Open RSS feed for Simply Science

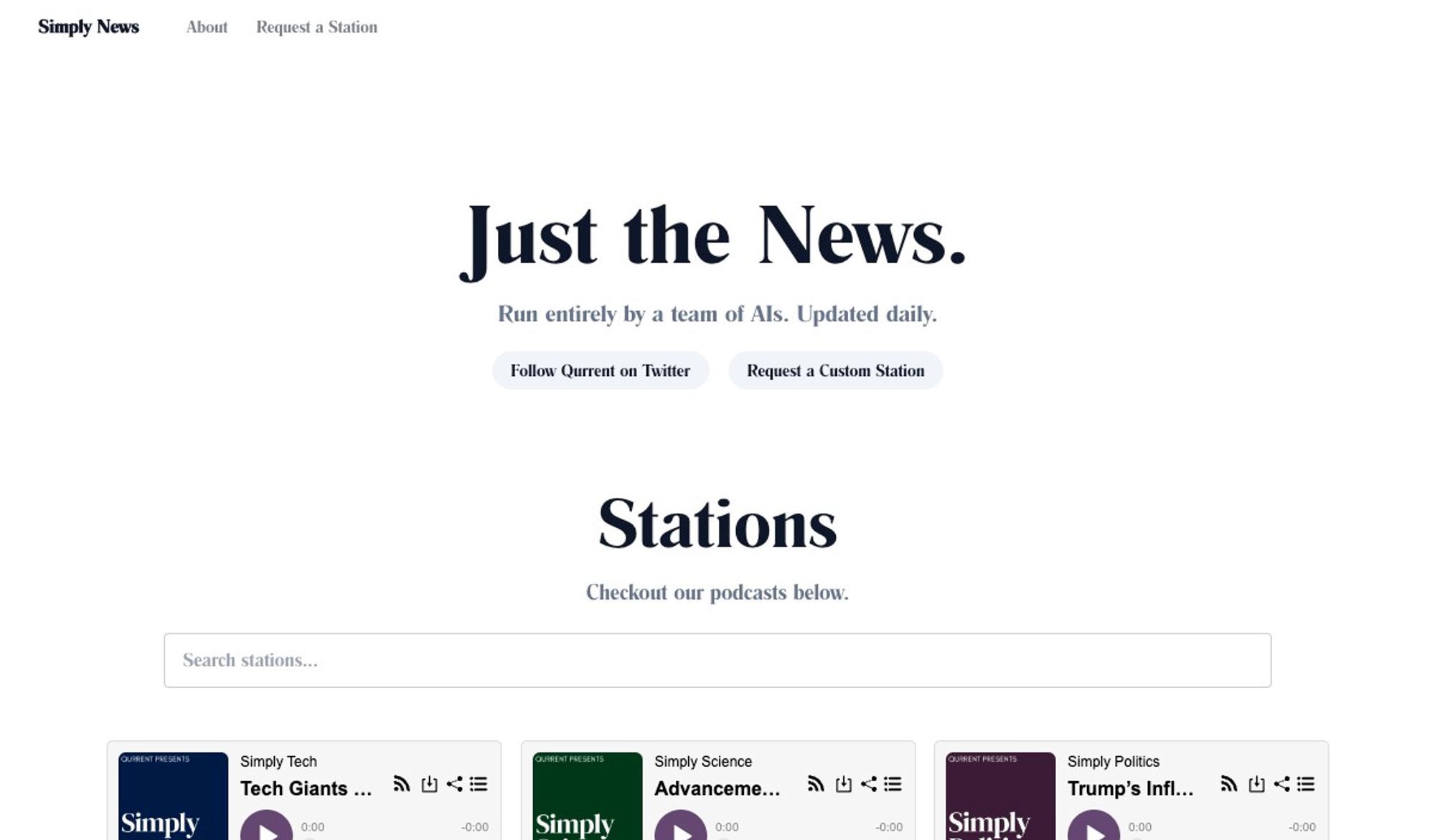pyautogui.click(x=816, y=784)
